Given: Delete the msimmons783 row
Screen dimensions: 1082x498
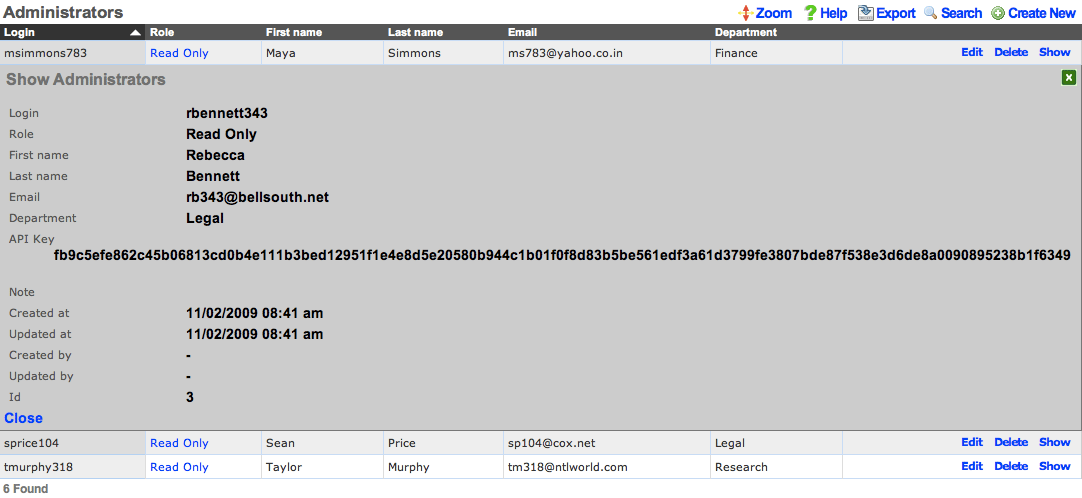Looking at the screenshot, I should tap(1010, 52).
